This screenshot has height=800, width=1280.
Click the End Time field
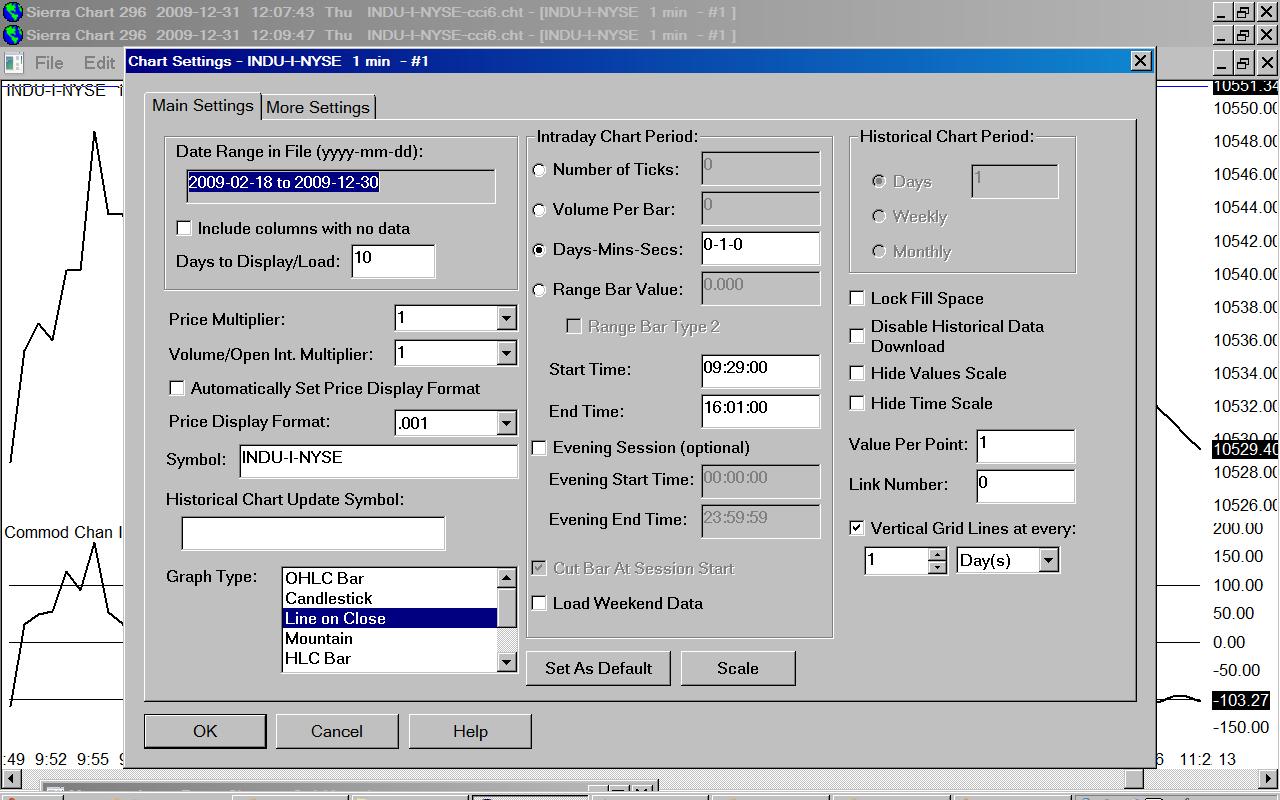761,411
